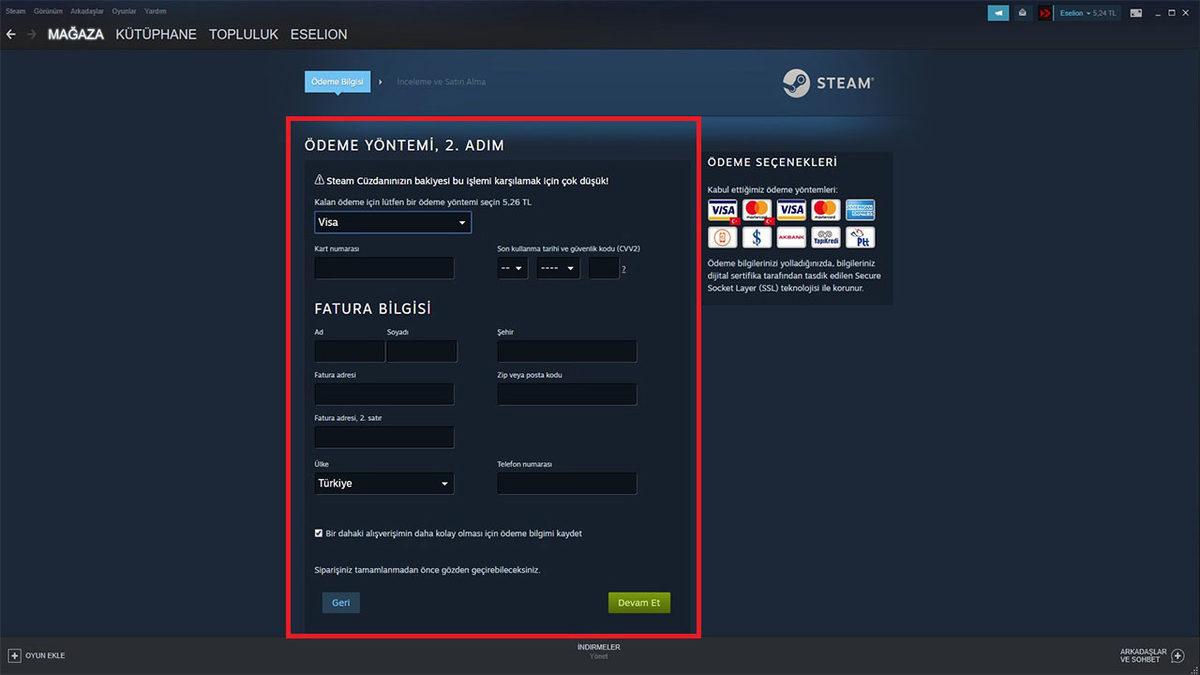Open the Arkadaşlar ve Sohbet plus icon
Viewport: 1200px width, 675px height.
tap(1180, 655)
